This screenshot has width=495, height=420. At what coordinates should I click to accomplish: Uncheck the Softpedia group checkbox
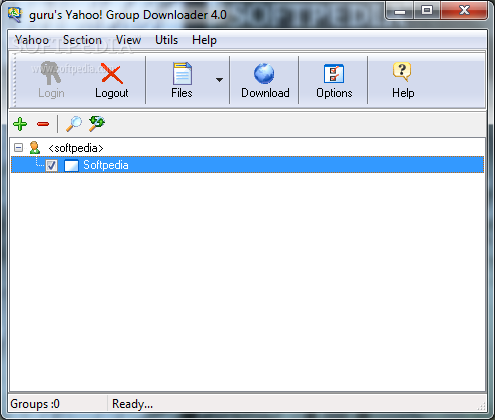[51, 165]
